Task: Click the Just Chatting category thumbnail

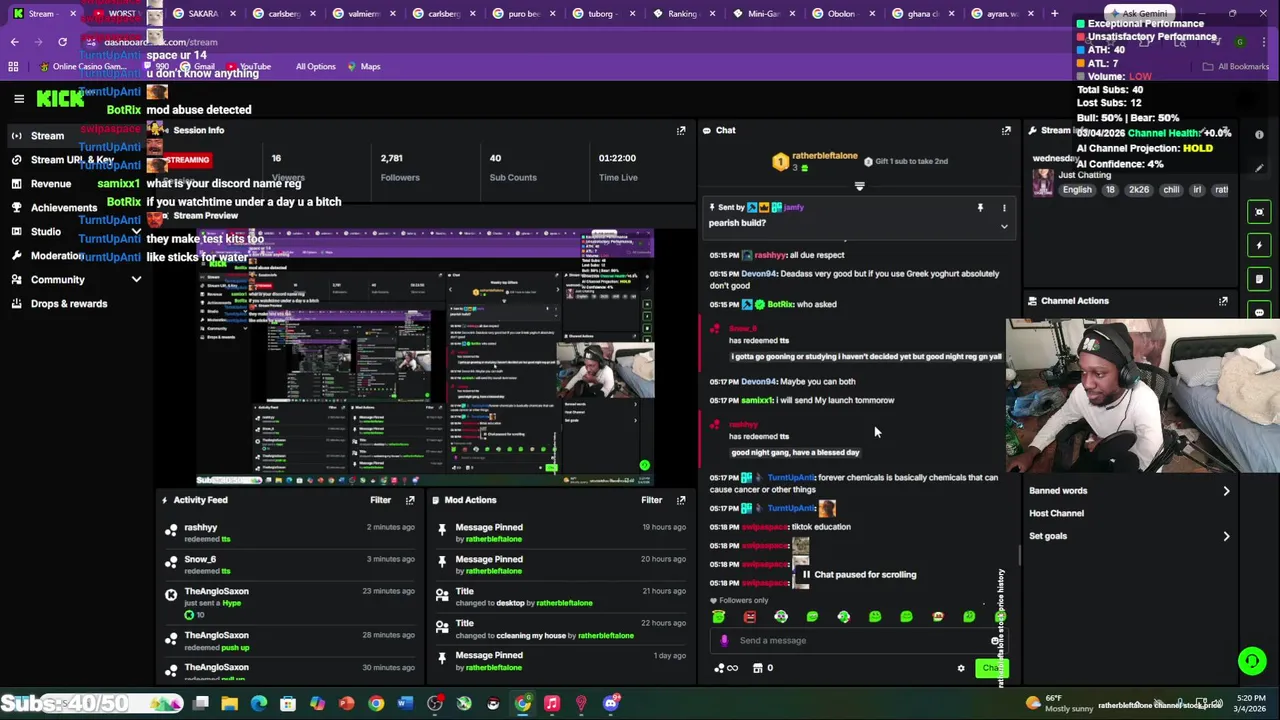Action: click(1043, 182)
